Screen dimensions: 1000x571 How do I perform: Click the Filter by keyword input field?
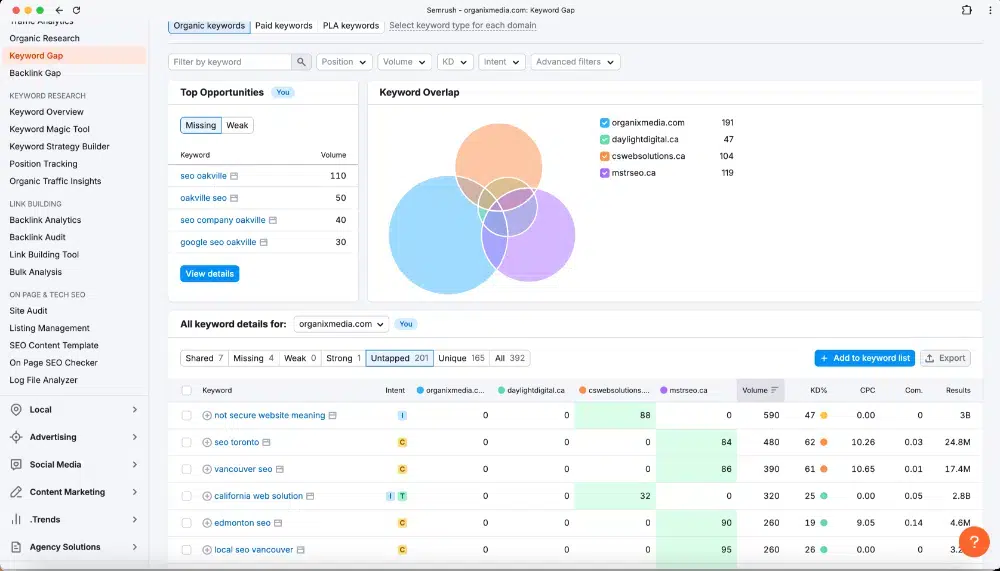[230, 62]
